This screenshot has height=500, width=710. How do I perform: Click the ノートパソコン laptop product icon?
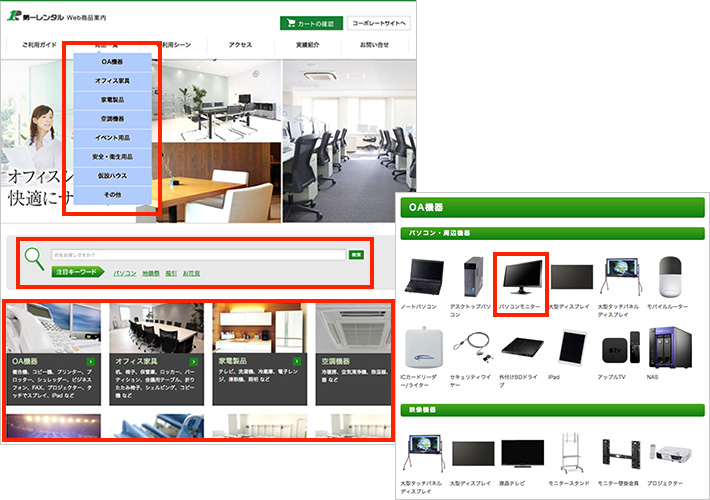423,276
